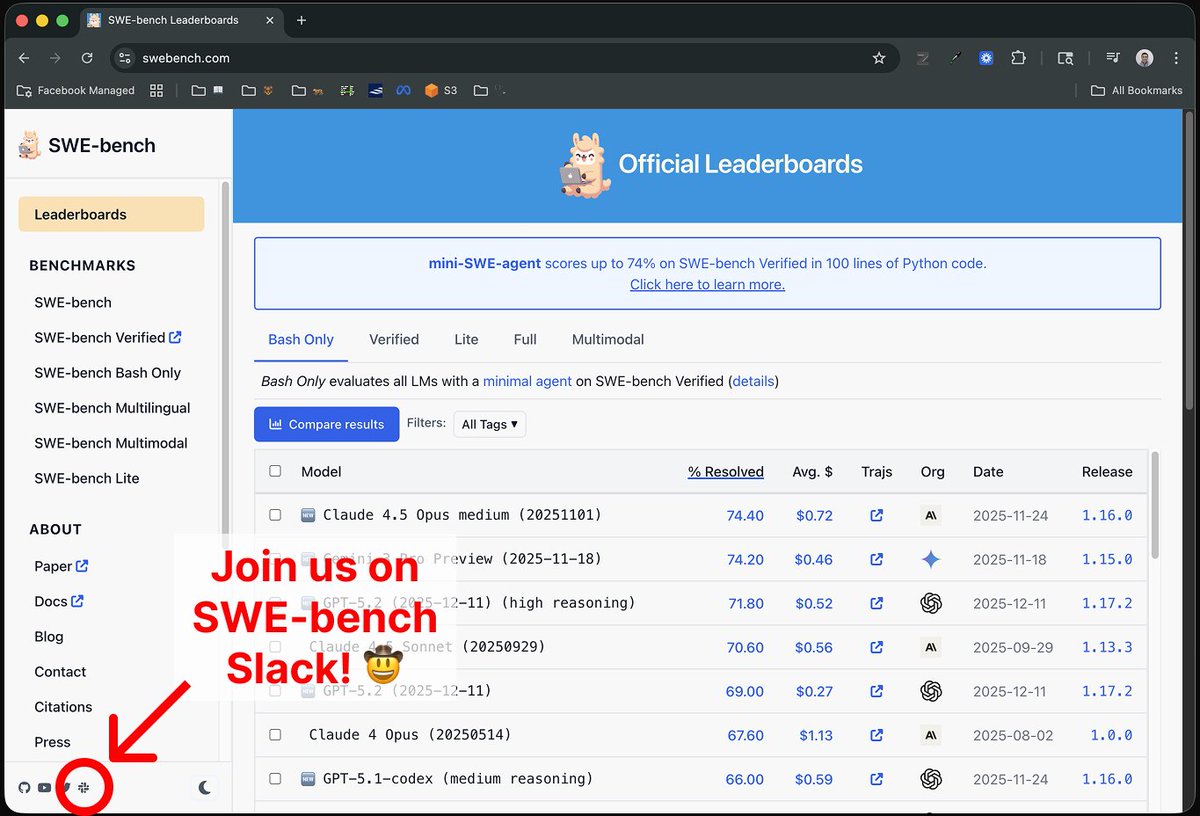Open the S3 bookmark
1200x816 pixels.
click(x=441, y=90)
